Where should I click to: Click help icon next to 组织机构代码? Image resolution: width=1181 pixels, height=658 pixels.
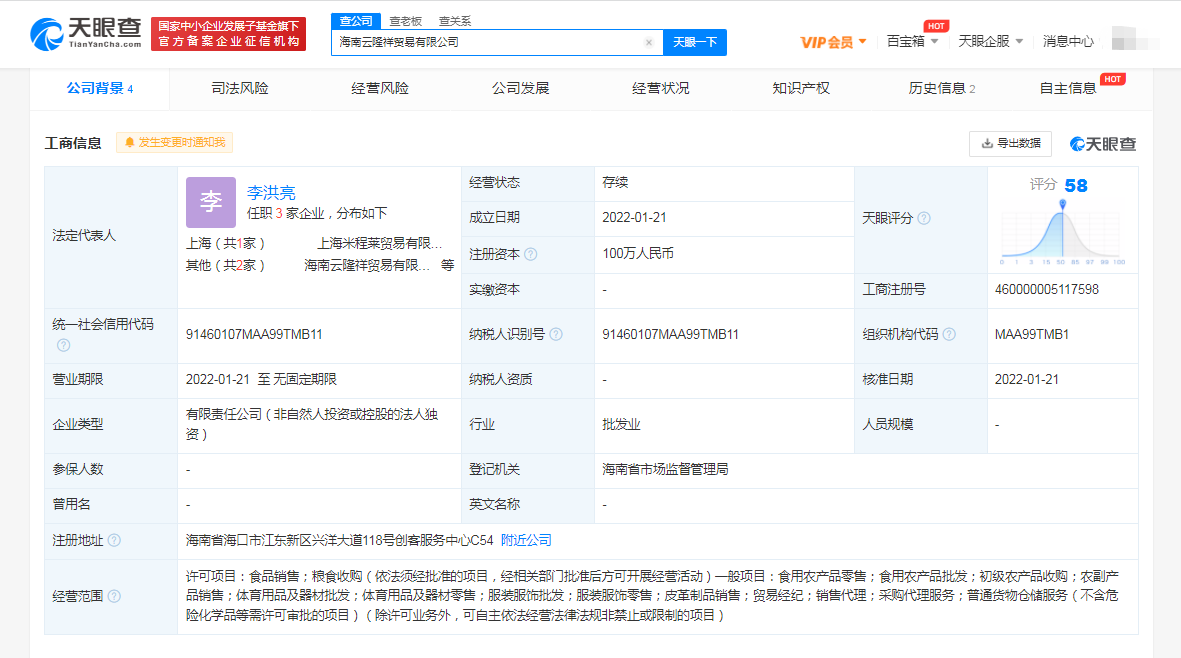949,335
